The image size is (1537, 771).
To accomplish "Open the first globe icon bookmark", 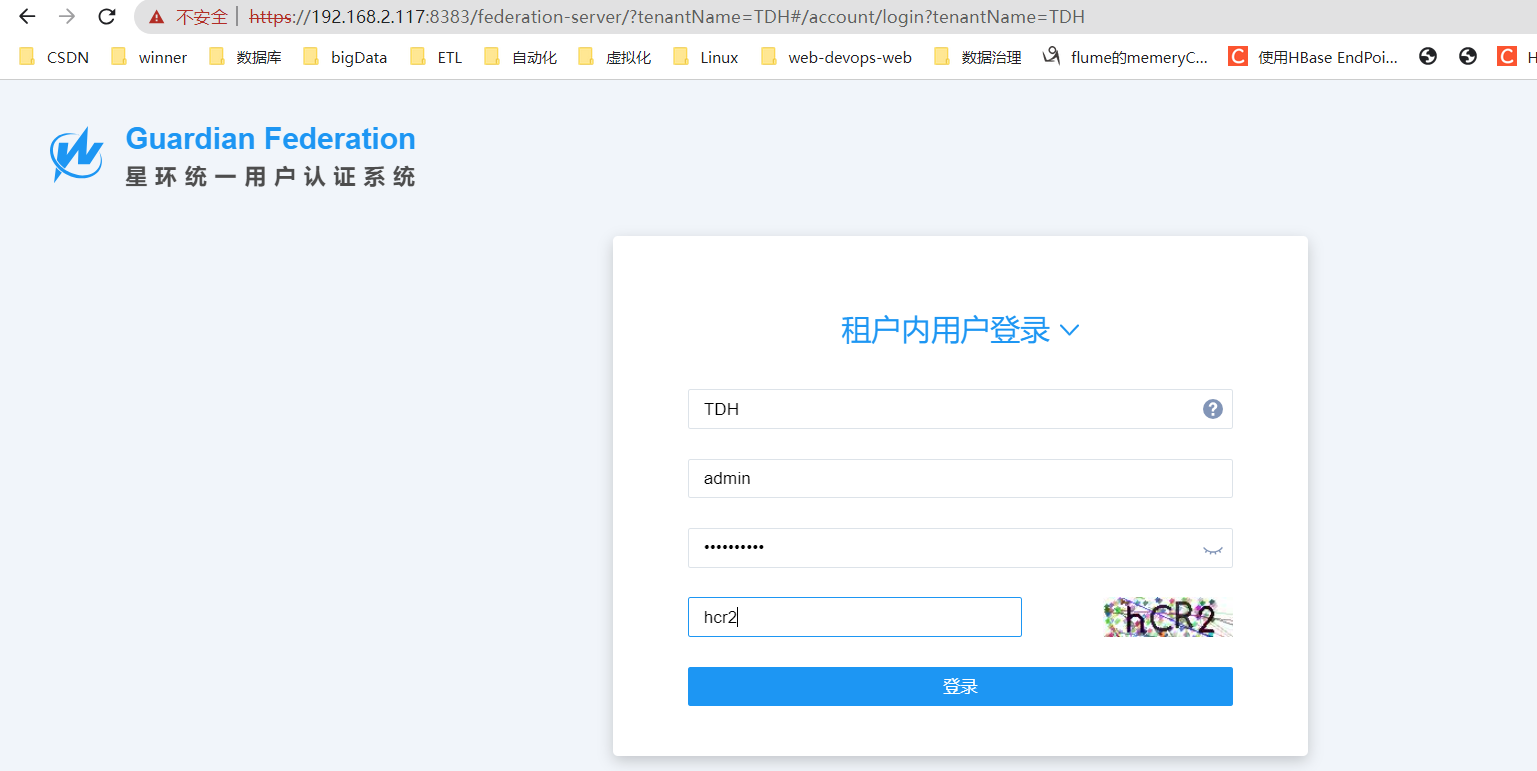I will [1428, 57].
